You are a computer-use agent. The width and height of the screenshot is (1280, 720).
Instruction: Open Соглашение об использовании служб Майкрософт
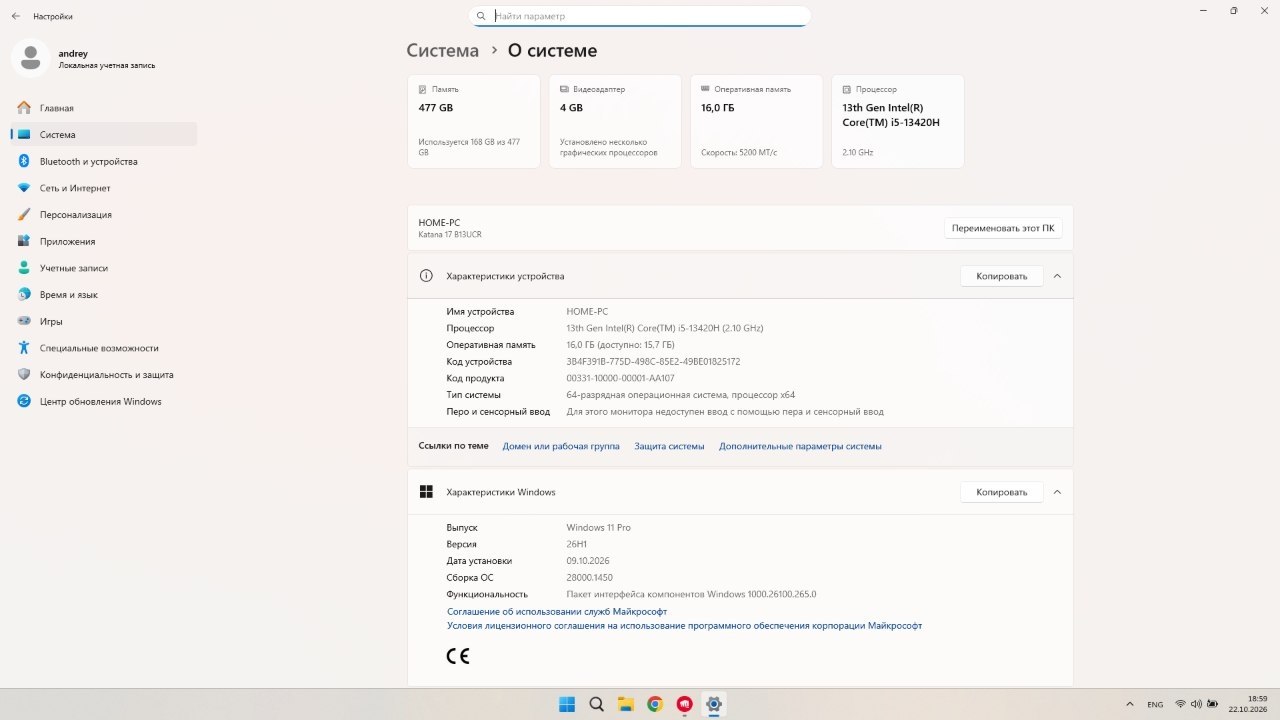[x=557, y=611]
